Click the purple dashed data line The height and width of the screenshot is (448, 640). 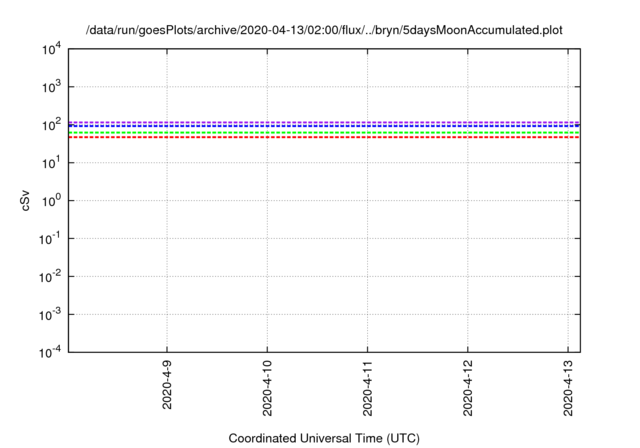(x=324, y=122)
